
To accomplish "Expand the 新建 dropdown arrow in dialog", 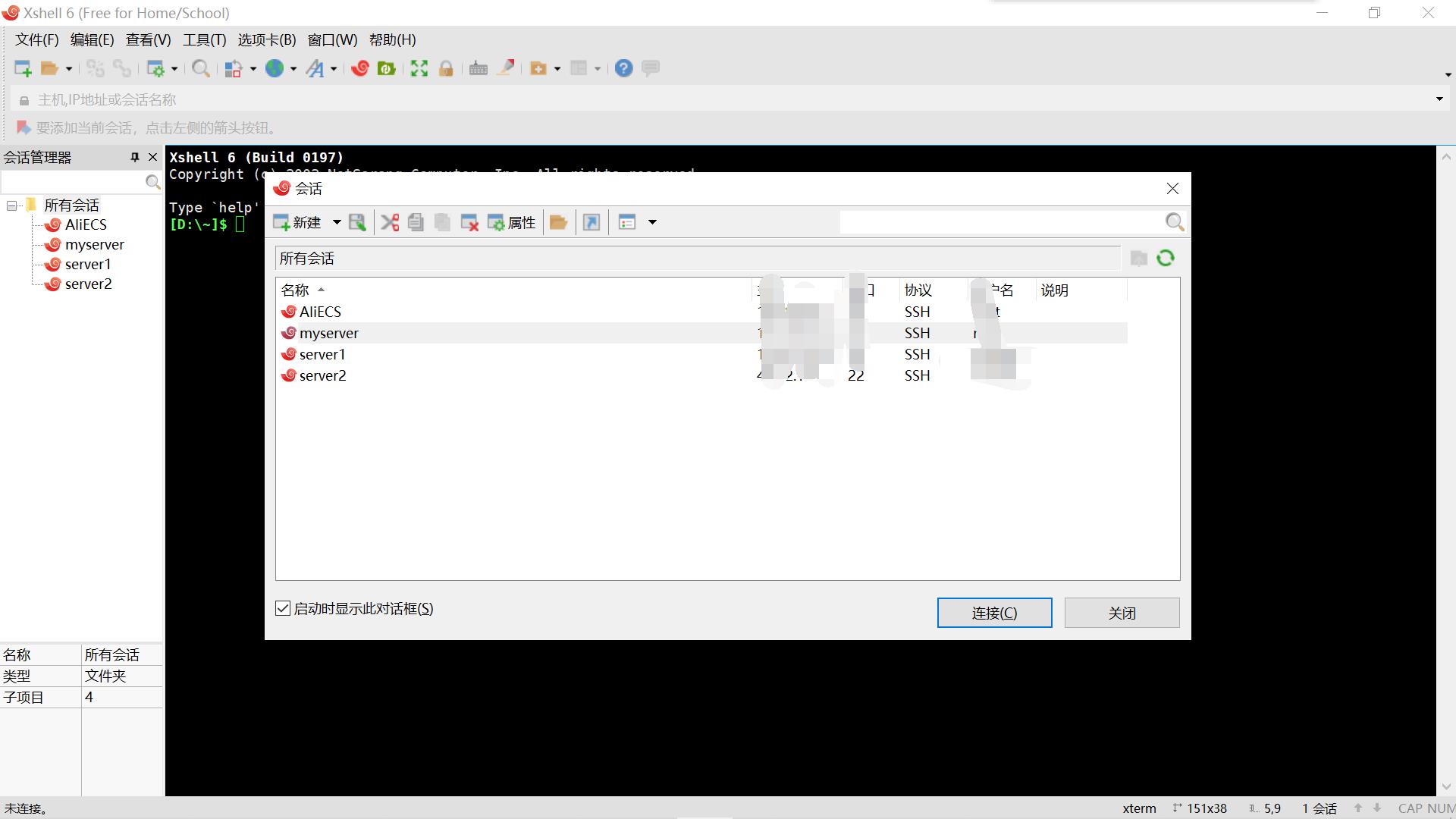I will (337, 222).
